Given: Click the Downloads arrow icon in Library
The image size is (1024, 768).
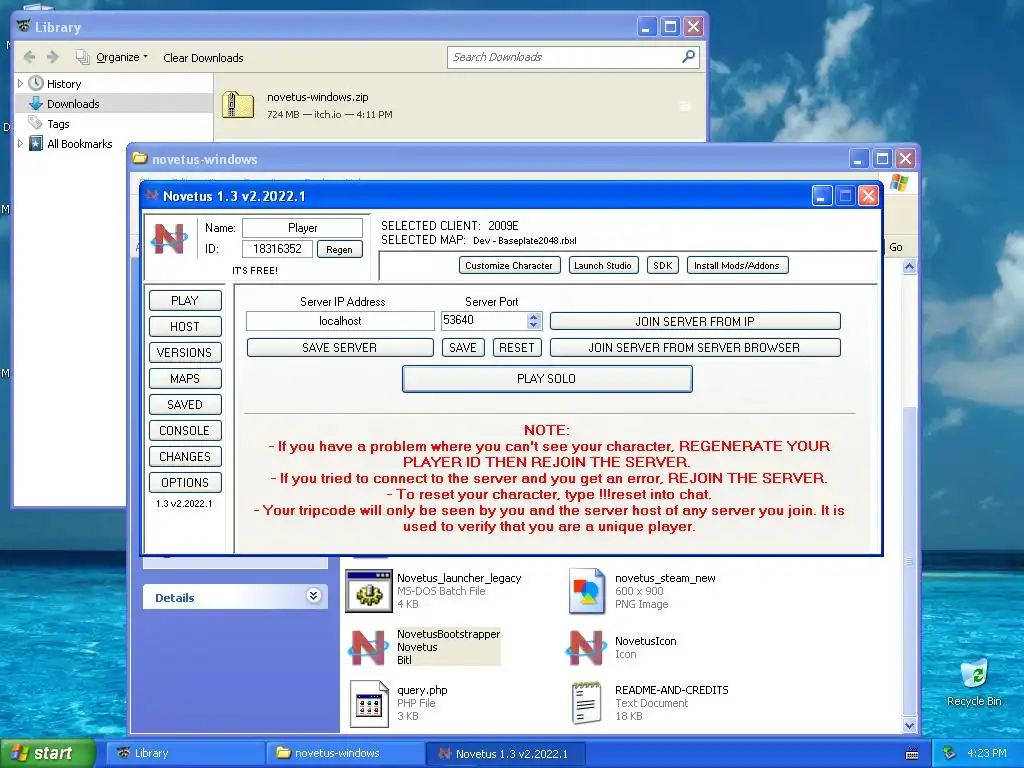Looking at the screenshot, I should (x=36, y=103).
